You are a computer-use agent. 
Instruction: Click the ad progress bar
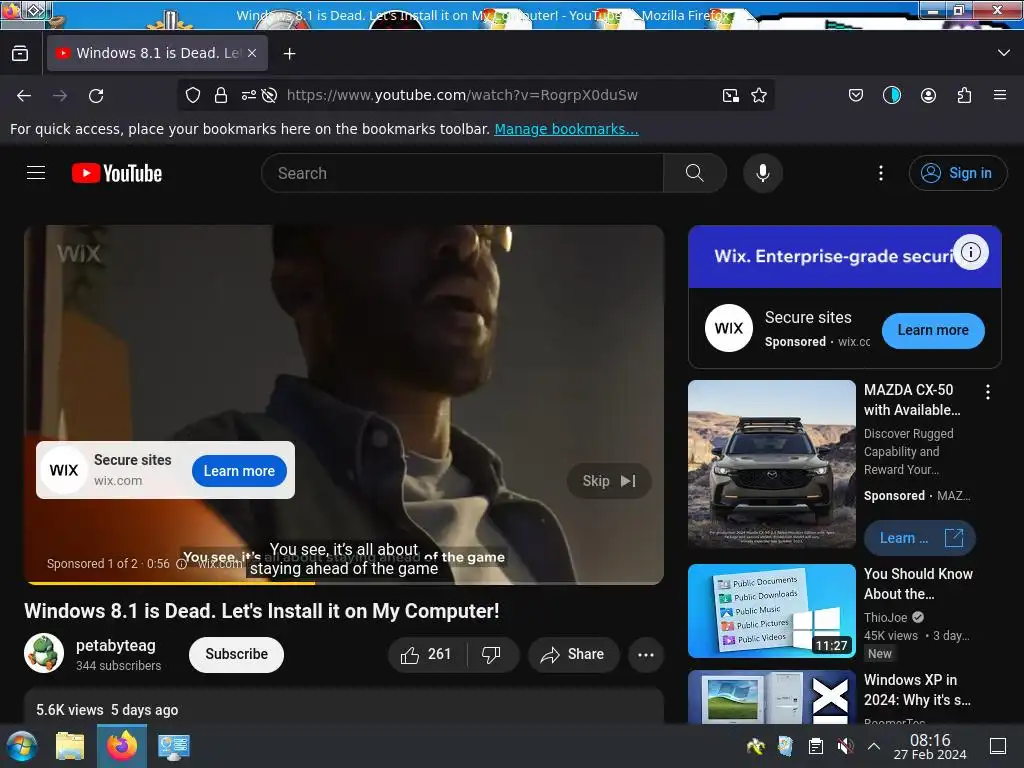(344, 583)
